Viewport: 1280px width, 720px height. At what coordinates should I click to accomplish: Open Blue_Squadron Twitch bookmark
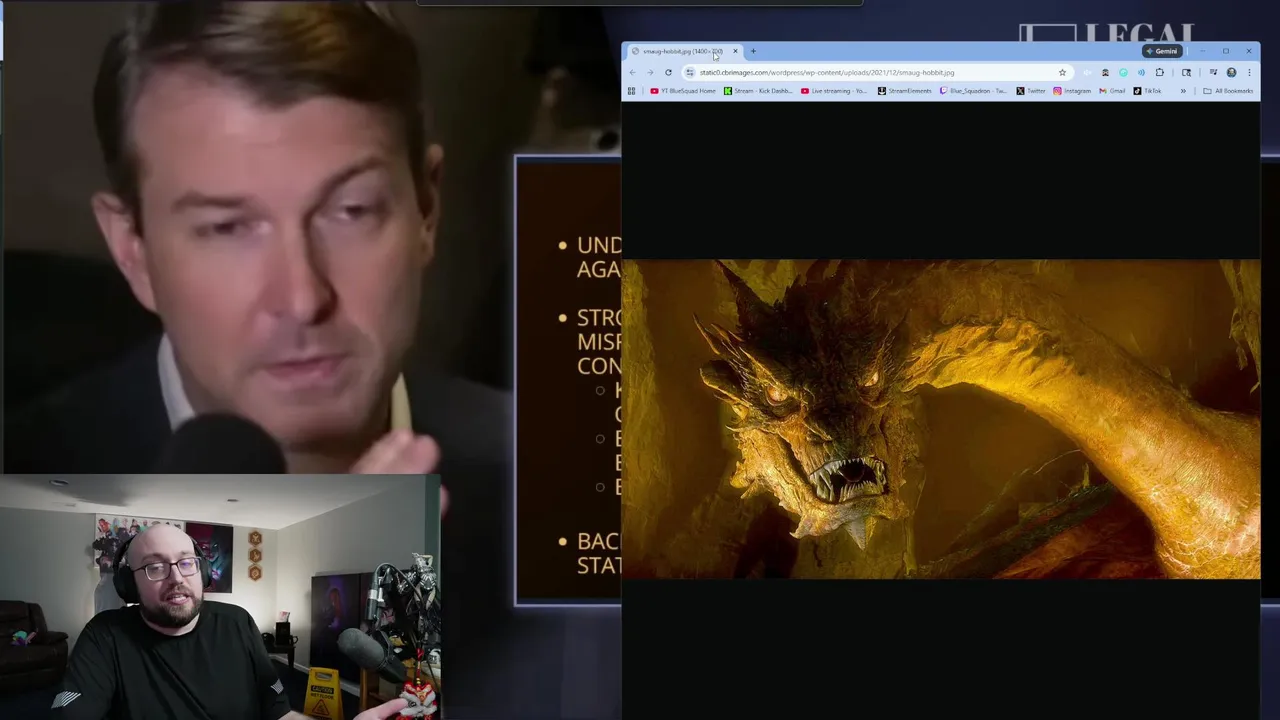(974, 91)
